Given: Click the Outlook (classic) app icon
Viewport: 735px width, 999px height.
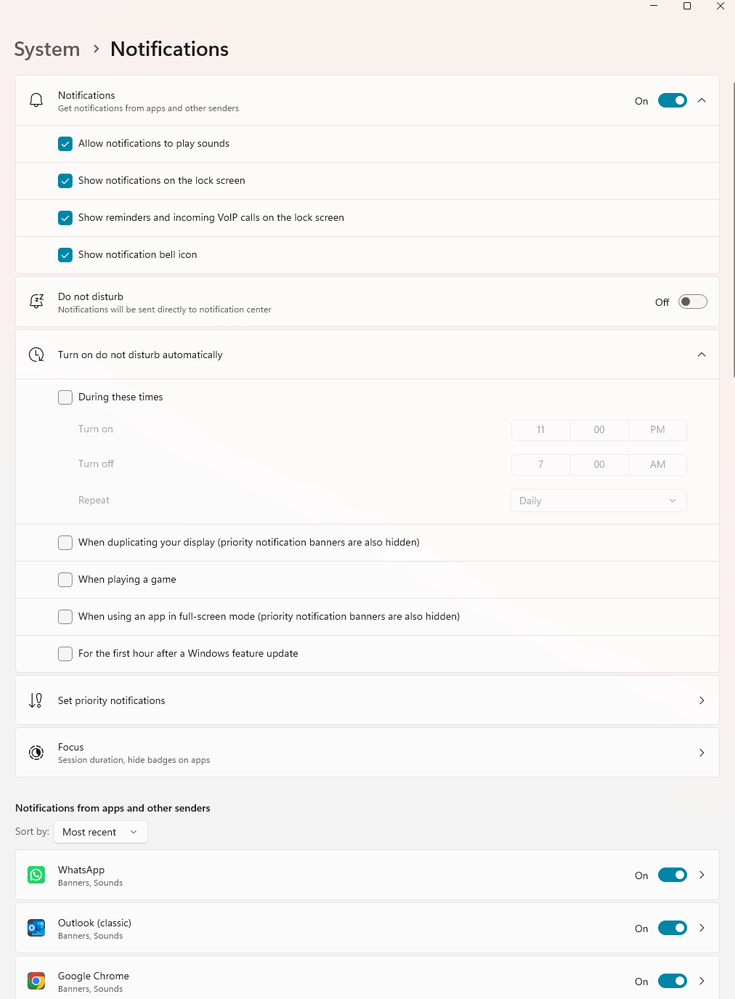Looking at the screenshot, I should pyautogui.click(x=37, y=928).
